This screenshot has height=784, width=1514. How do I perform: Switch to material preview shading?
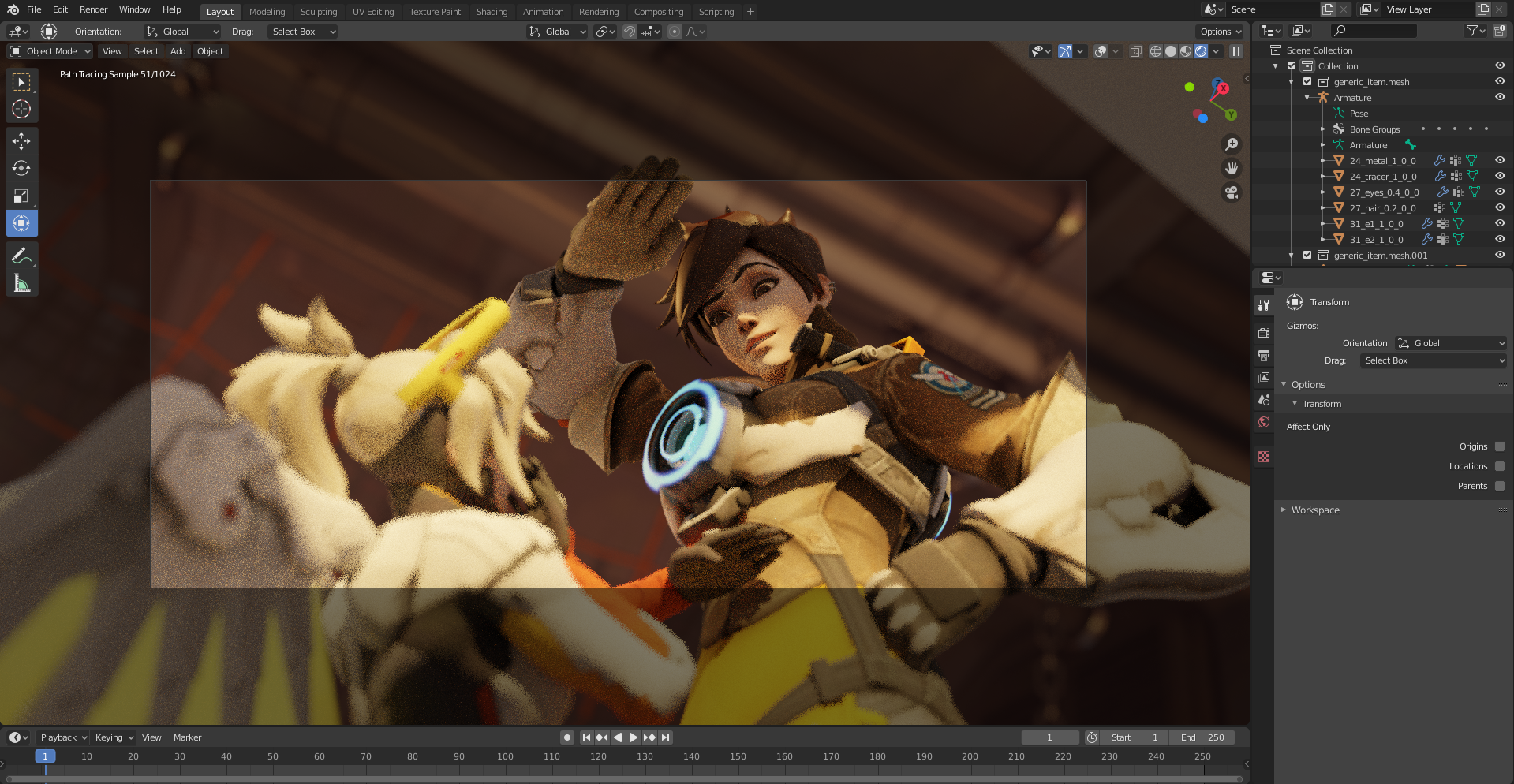pyautogui.click(x=1186, y=51)
